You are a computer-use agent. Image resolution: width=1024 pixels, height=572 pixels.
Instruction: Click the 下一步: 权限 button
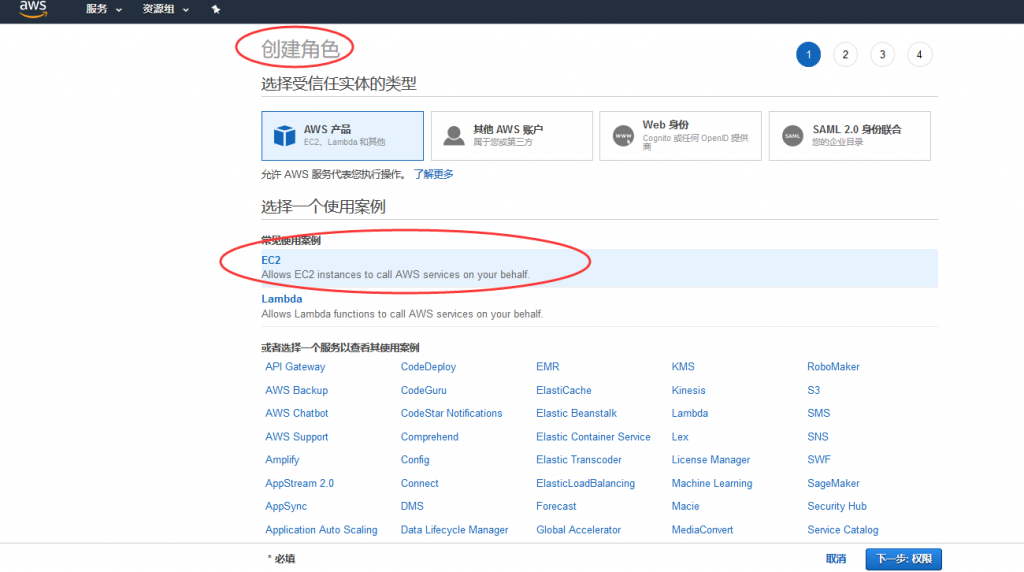[x=904, y=559]
